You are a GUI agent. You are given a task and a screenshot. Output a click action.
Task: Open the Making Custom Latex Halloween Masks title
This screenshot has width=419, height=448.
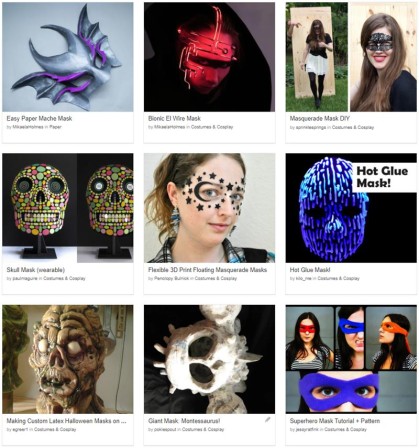[x=66, y=421]
